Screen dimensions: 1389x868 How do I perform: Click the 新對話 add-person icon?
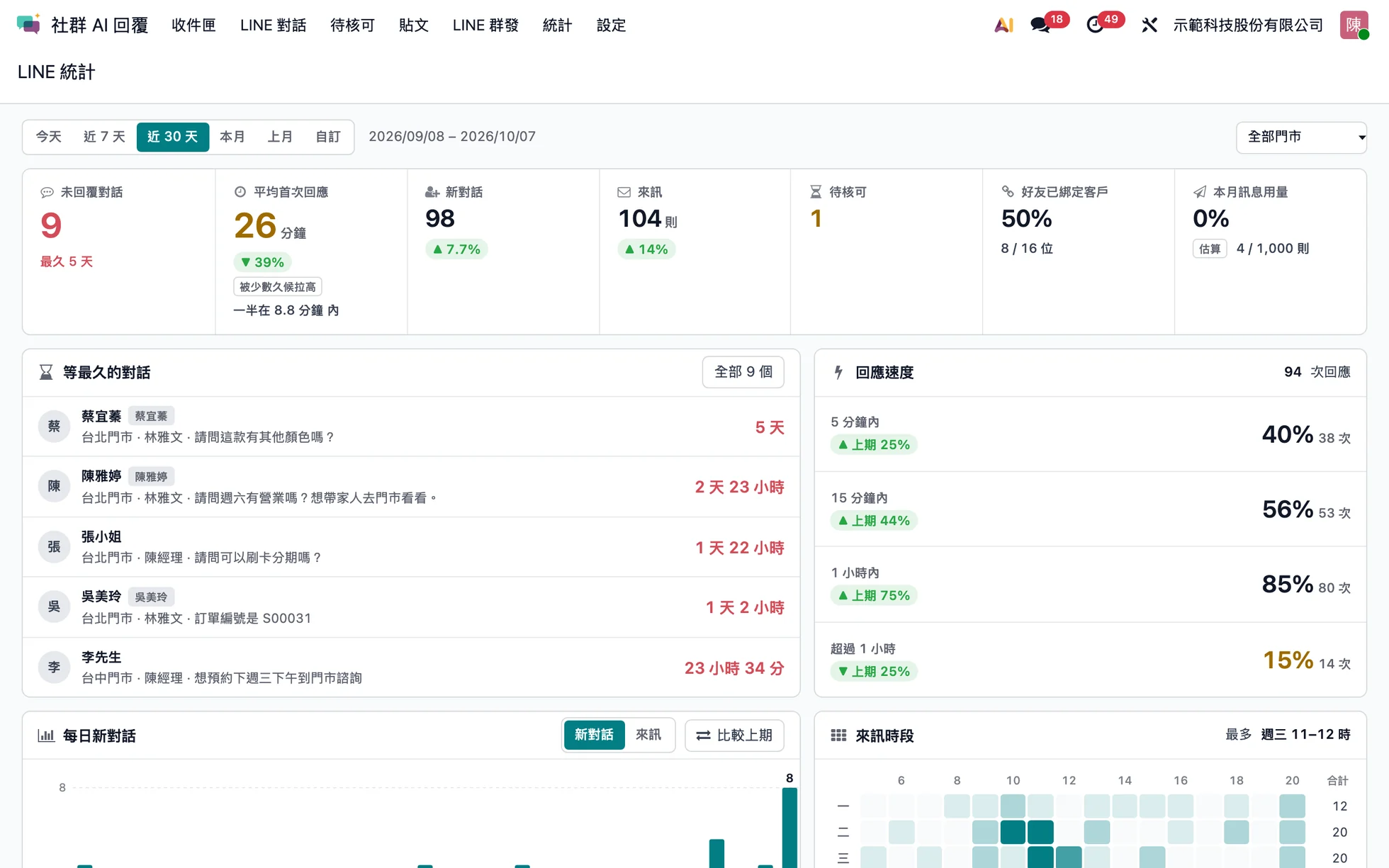click(432, 192)
